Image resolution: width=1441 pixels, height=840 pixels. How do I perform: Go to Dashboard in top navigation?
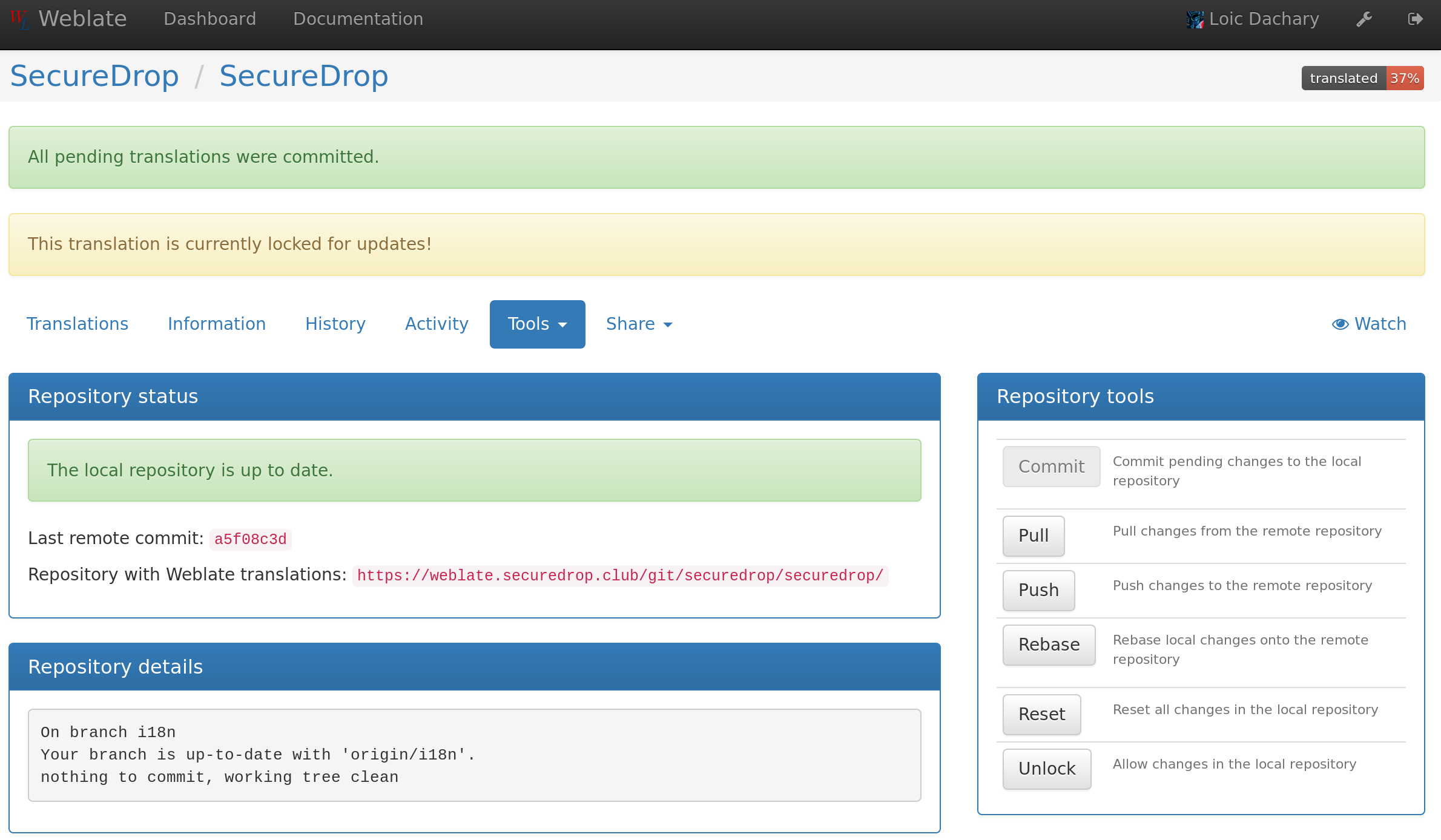click(209, 19)
